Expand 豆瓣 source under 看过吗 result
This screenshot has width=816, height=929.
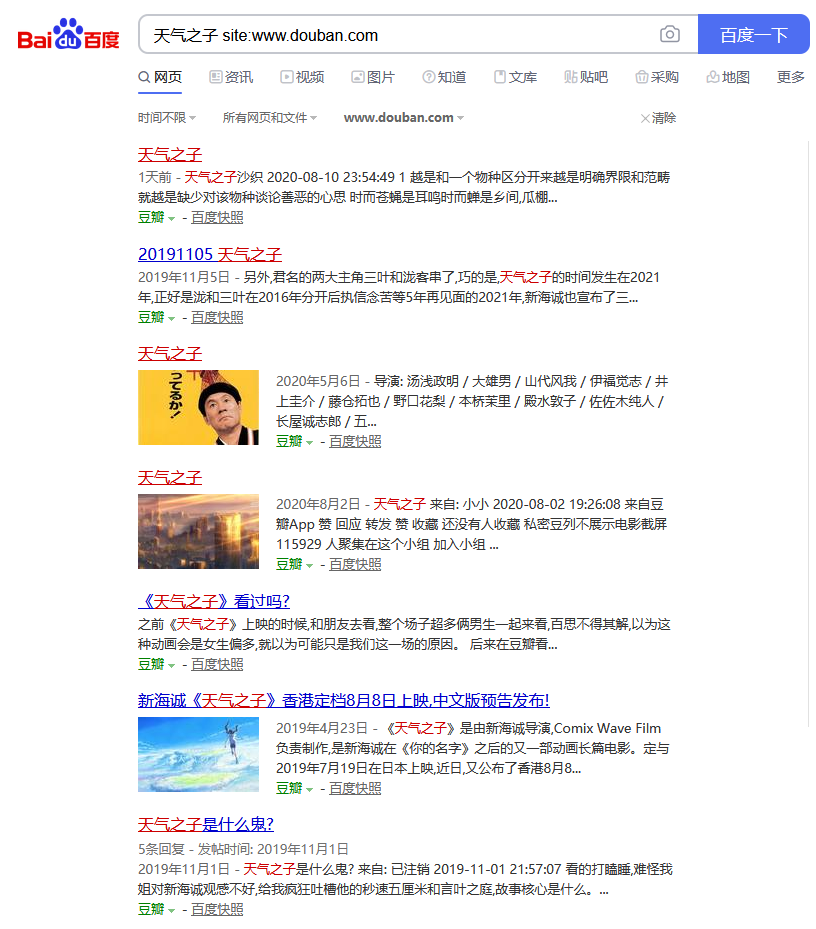[x=156, y=665]
